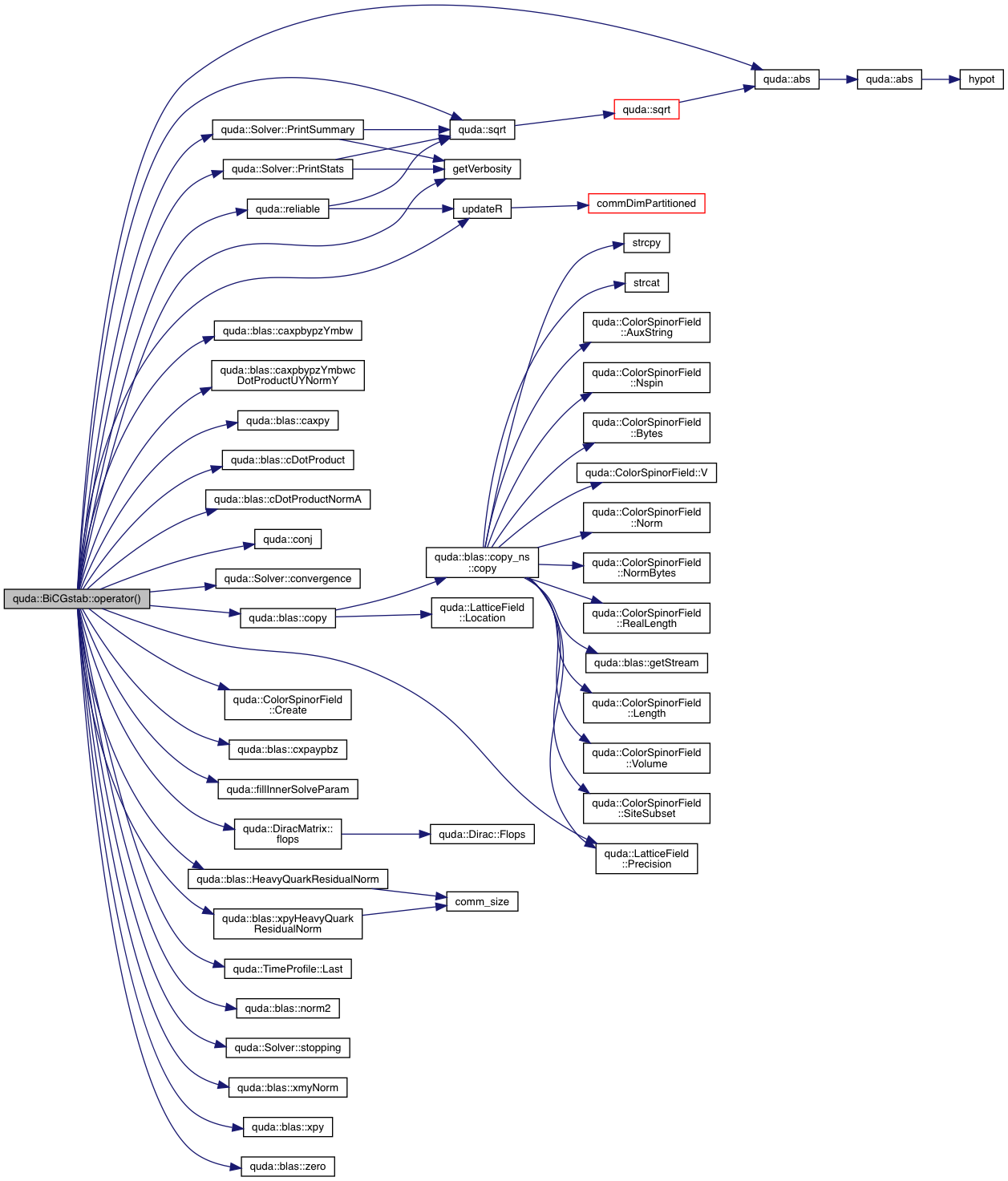The image size is (1008, 1181).
Task: Click the quda::Solver::convergence node
Action: (288, 579)
